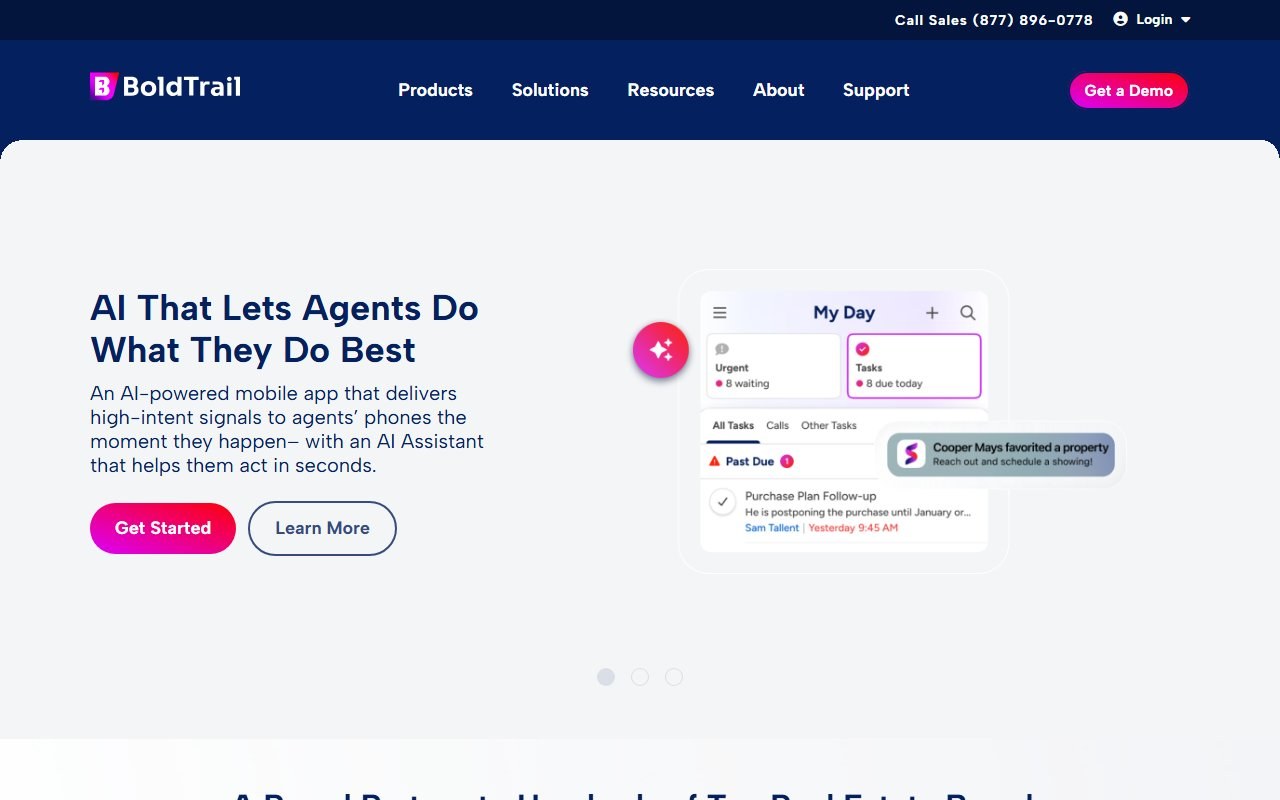Viewport: 1280px width, 800px height.
Task: Open the Login dropdown chevron
Action: tap(1186, 19)
